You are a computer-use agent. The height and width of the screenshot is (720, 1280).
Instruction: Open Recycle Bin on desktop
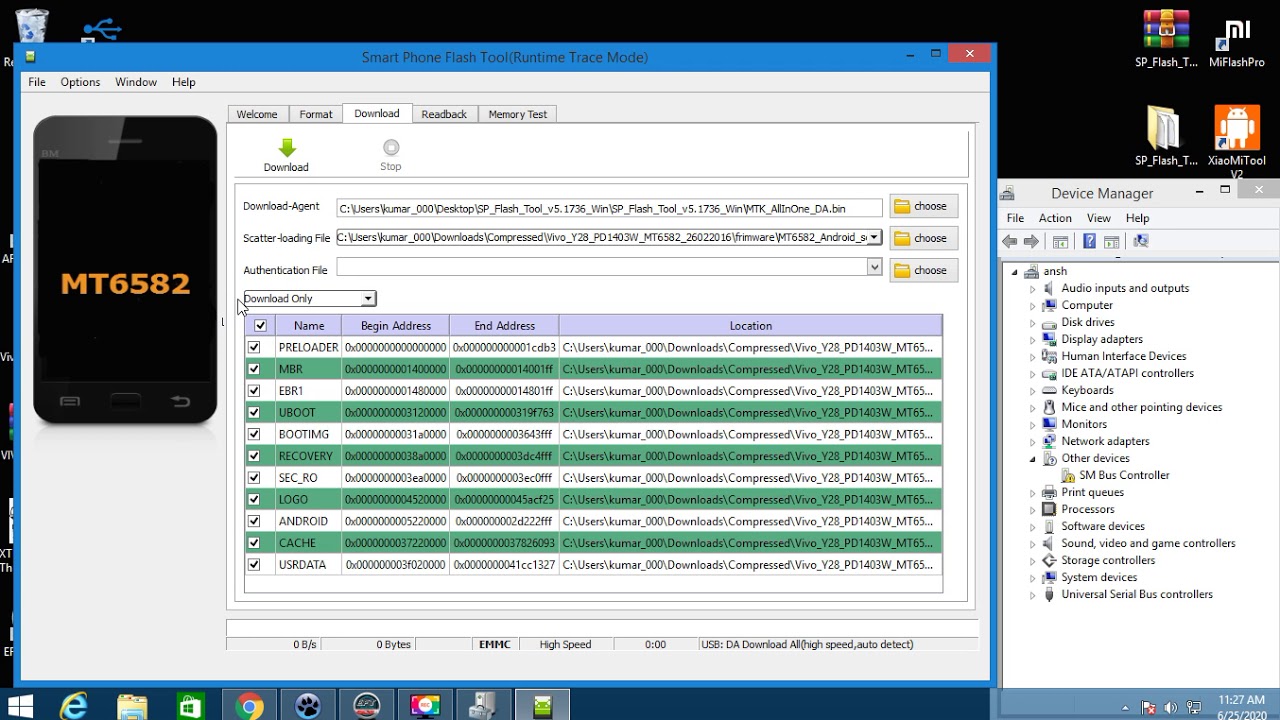tap(32, 27)
